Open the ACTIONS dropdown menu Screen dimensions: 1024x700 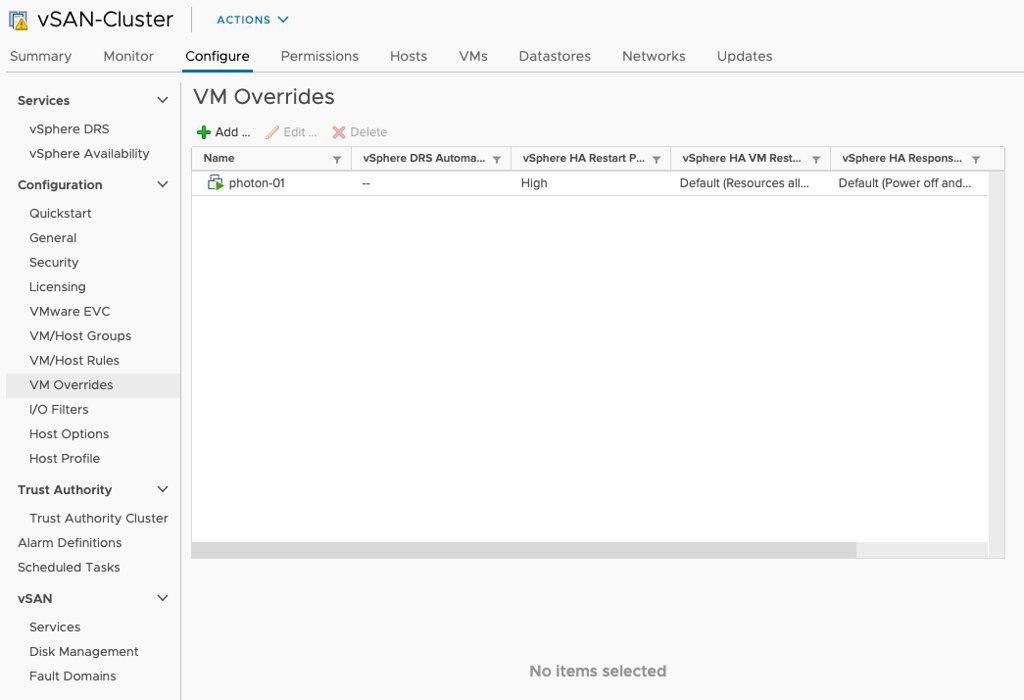(252, 20)
